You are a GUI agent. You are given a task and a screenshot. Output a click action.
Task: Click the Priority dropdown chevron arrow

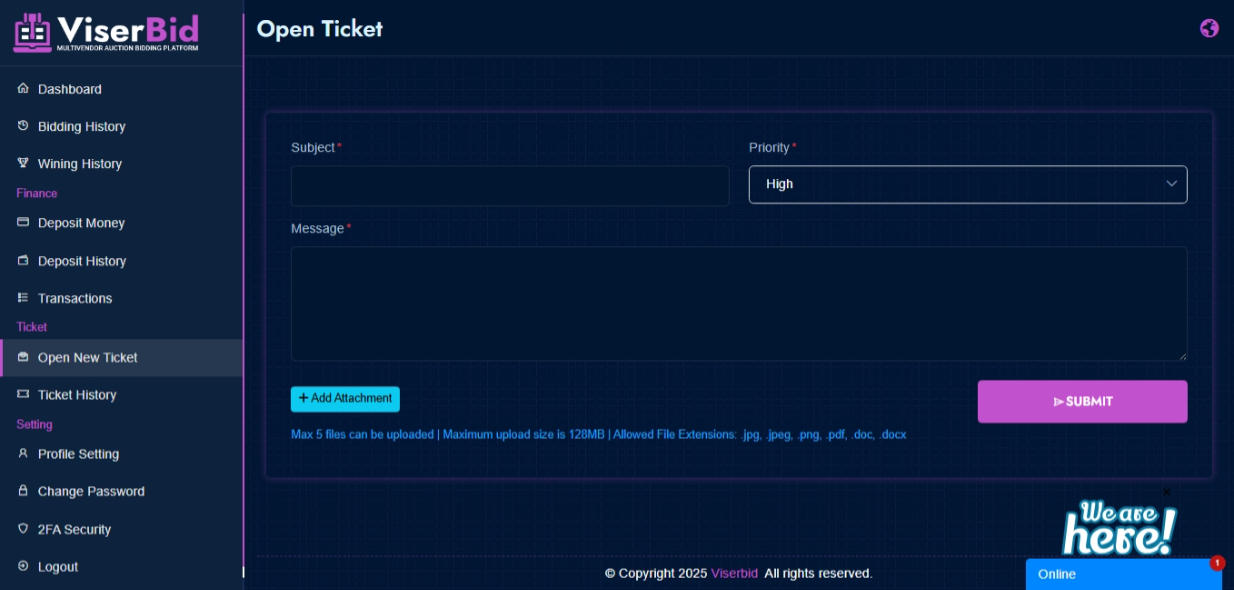[x=1171, y=184]
